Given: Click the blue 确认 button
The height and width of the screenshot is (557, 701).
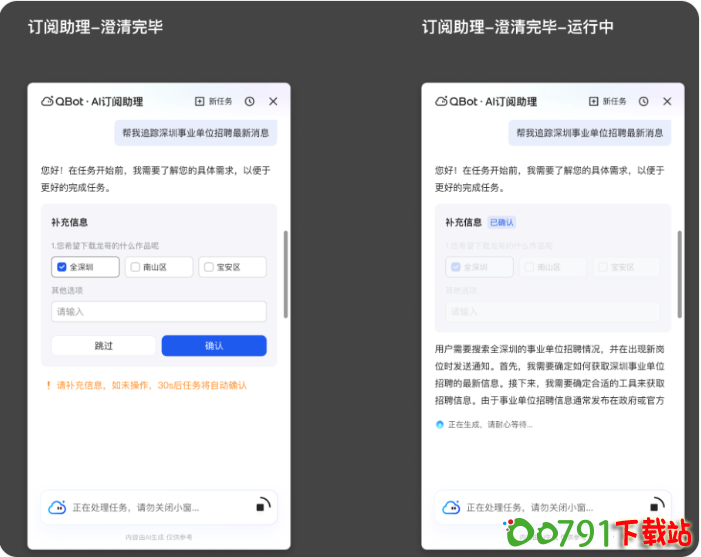Looking at the screenshot, I should pyautogui.click(x=214, y=346).
